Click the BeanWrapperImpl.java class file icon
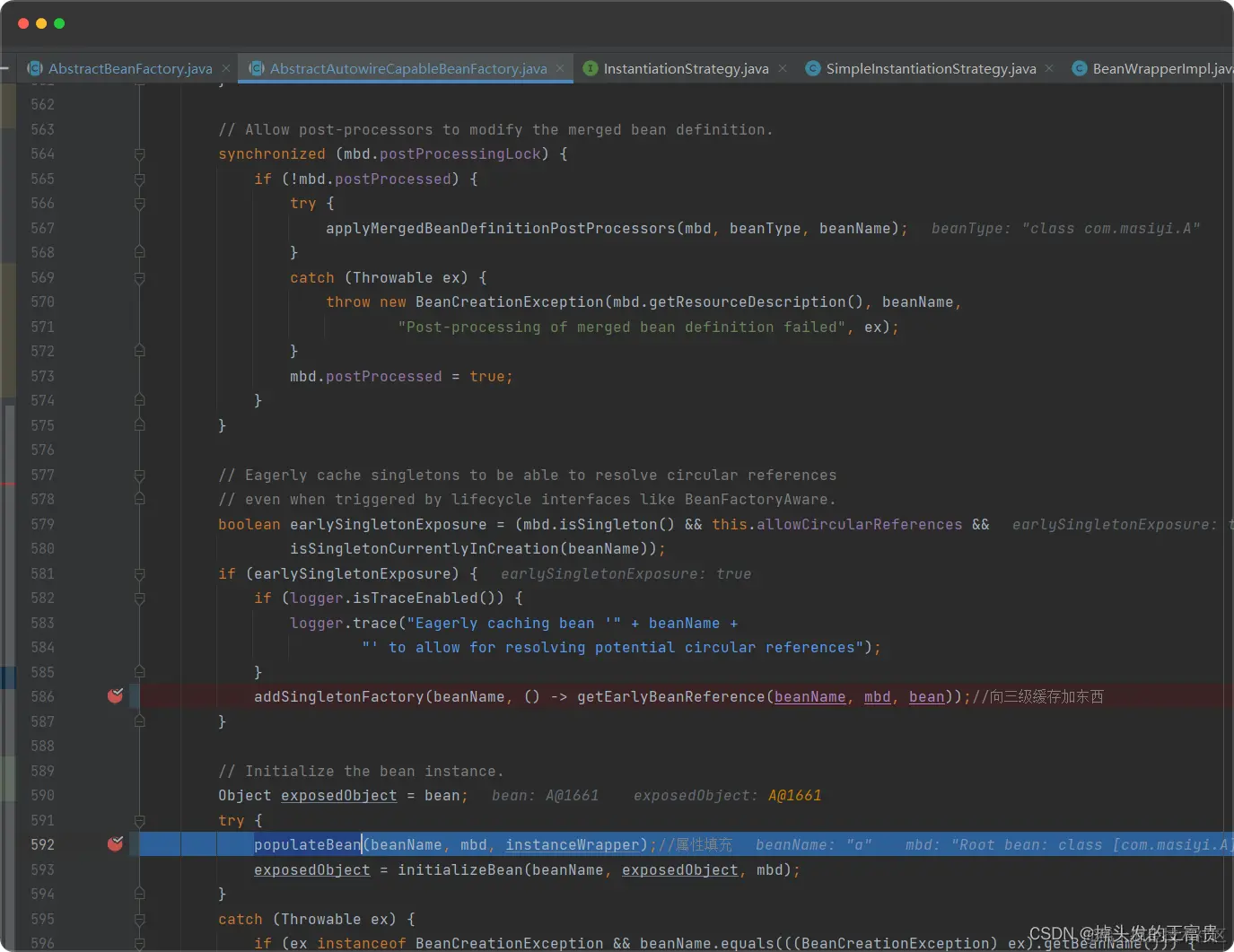 click(1080, 68)
